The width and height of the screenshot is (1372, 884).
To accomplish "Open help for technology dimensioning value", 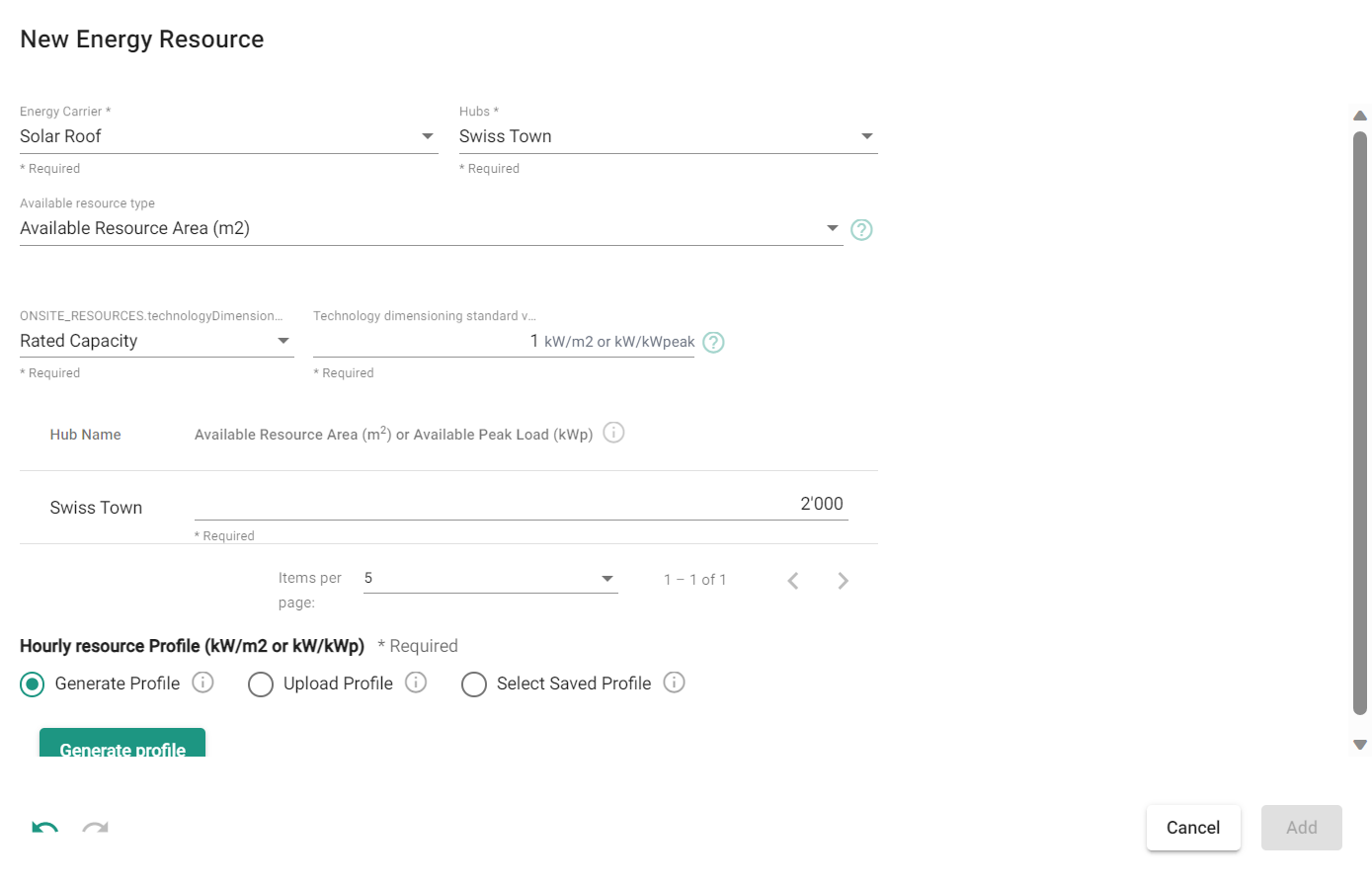I will pyautogui.click(x=713, y=343).
